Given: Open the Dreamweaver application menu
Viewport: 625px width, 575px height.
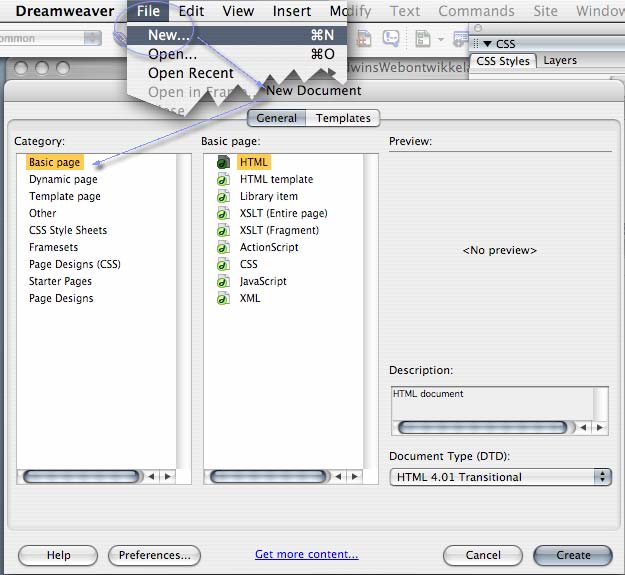Looking at the screenshot, I should pos(65,11).
